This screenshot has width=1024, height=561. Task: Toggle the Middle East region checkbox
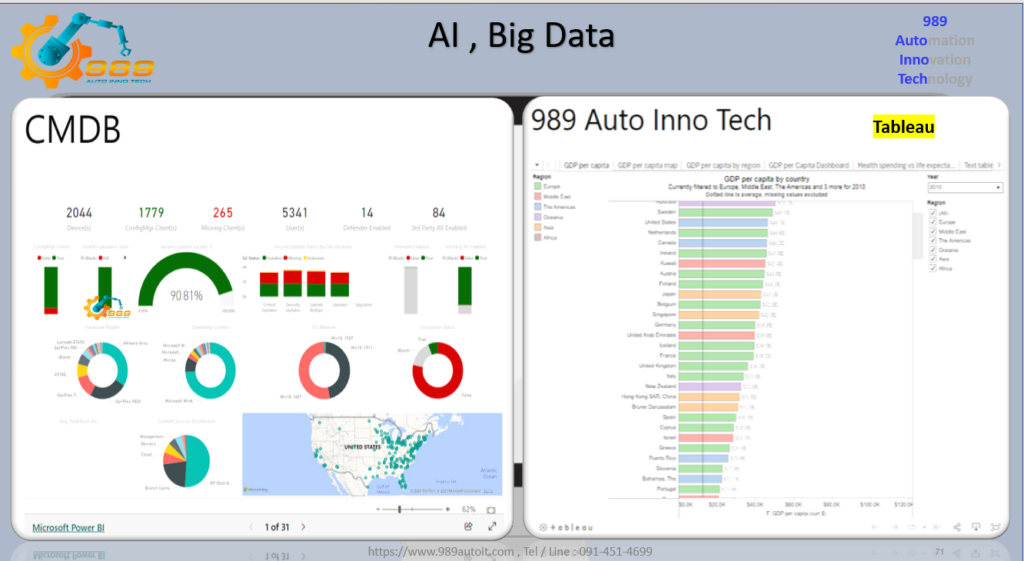point(932,231)
